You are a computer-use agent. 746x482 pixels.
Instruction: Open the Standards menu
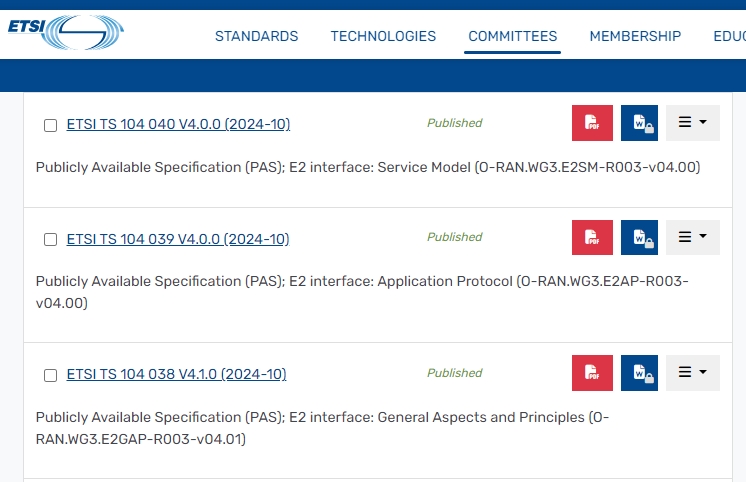click(x=256, y=36)
